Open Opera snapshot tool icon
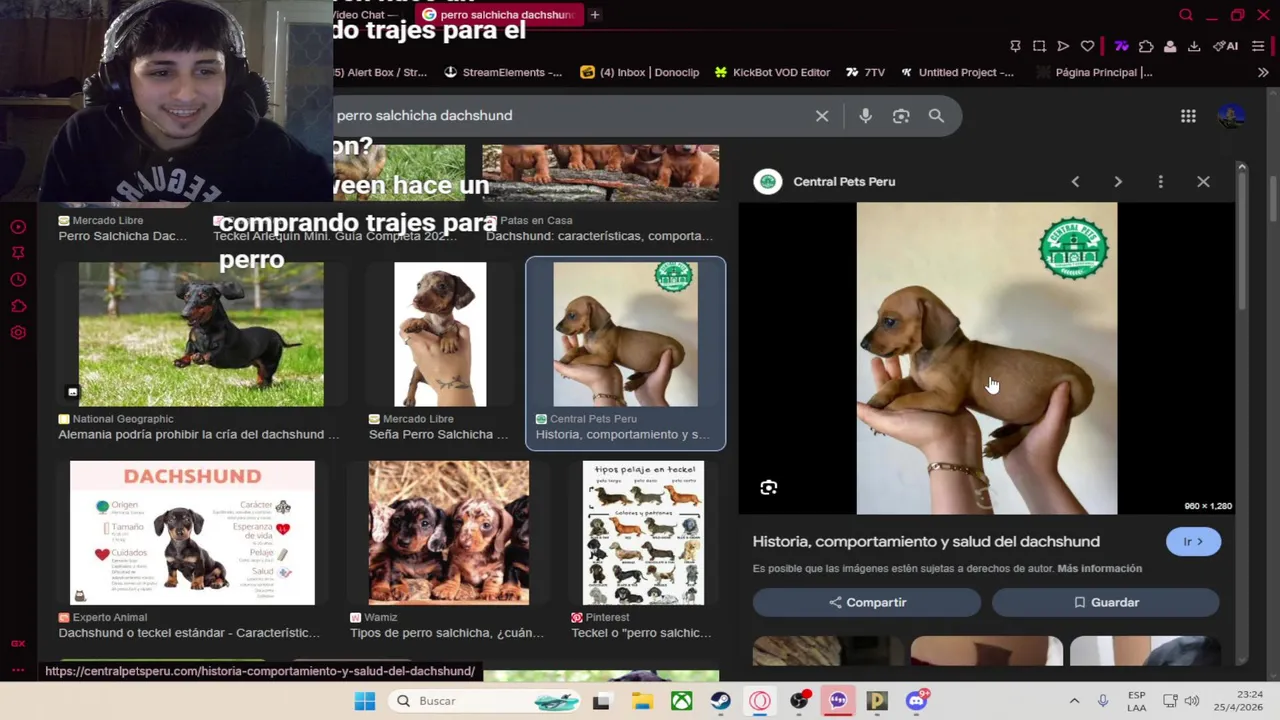The width and height of the screenshot is (1280, 720). coord(1039,46)
